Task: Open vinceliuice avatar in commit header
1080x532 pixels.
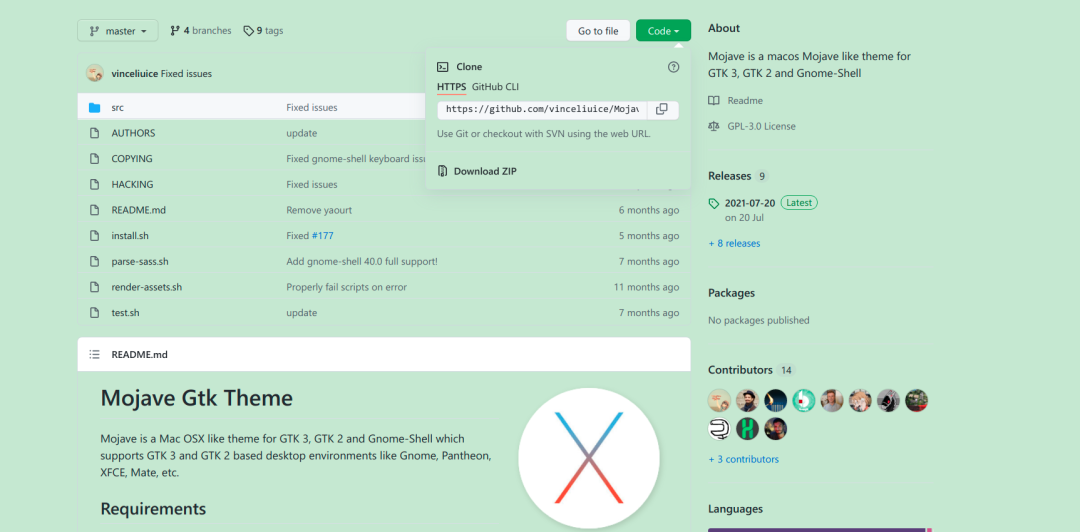Action: pyautogui.click(x=94, y=73)
